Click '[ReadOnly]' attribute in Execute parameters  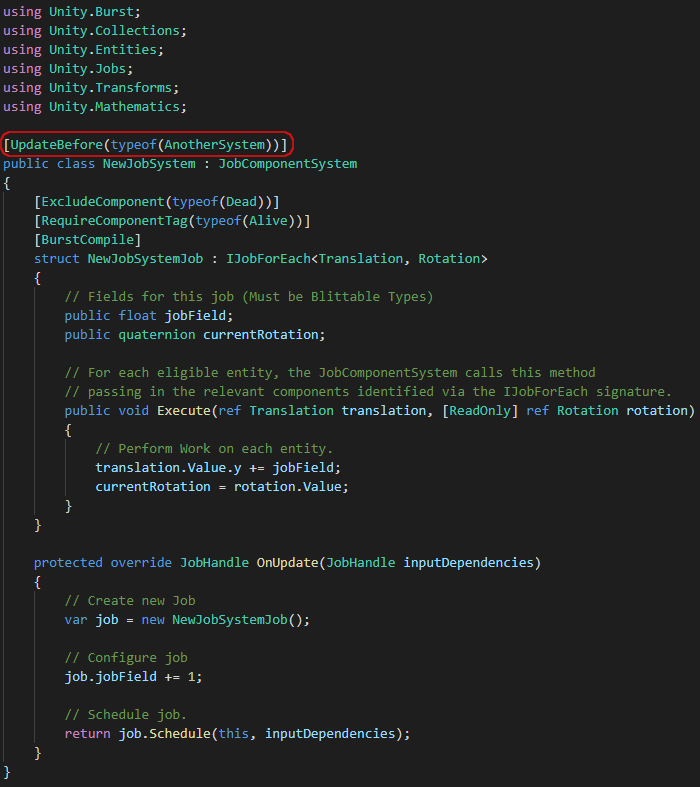(x=480, y=411)
